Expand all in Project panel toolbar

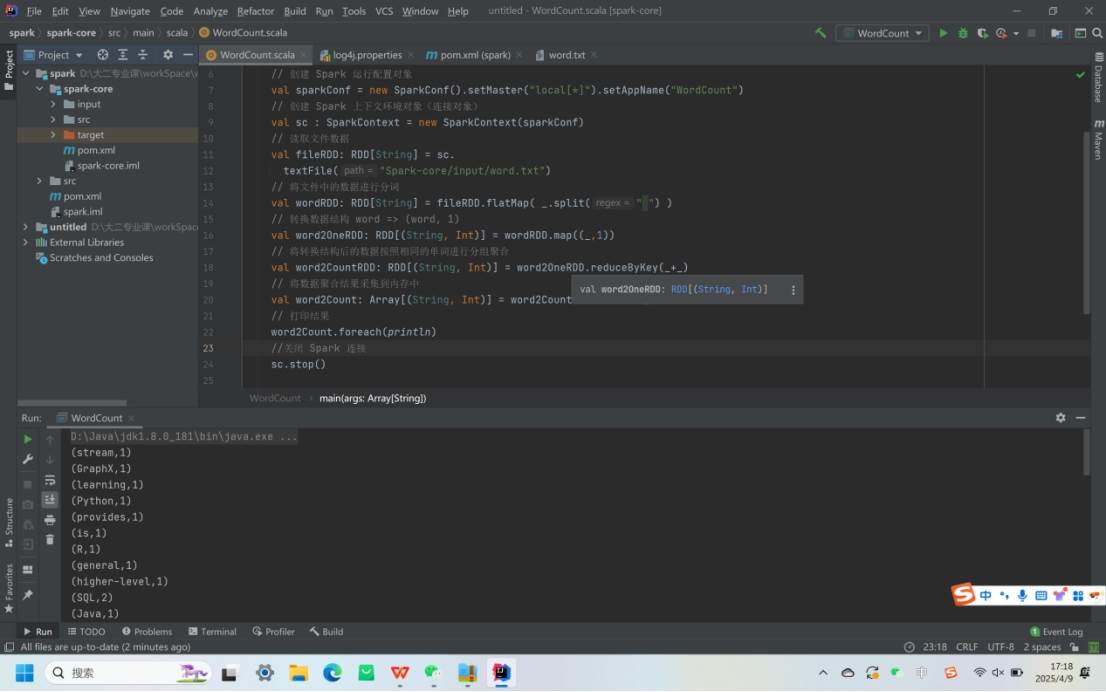point(123,54)
